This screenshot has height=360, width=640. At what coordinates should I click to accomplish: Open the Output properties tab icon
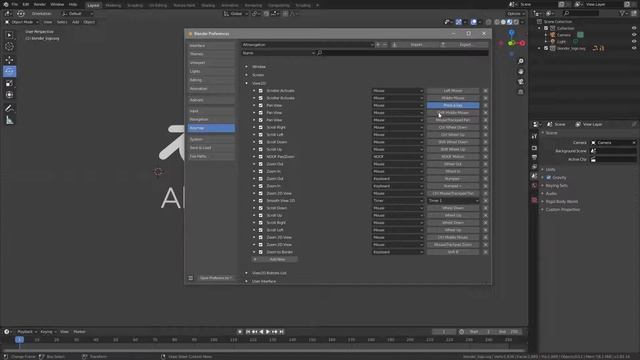[x=534, y=157]
